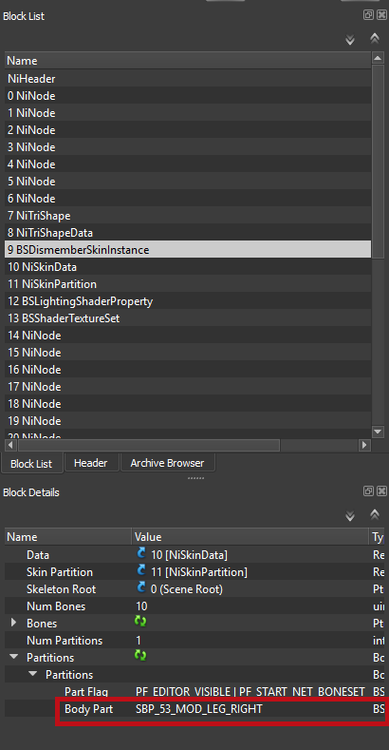Viewport: 389px width, 750px height.
Task: Open the Archive Browser tab
Action: coord(167,463)
